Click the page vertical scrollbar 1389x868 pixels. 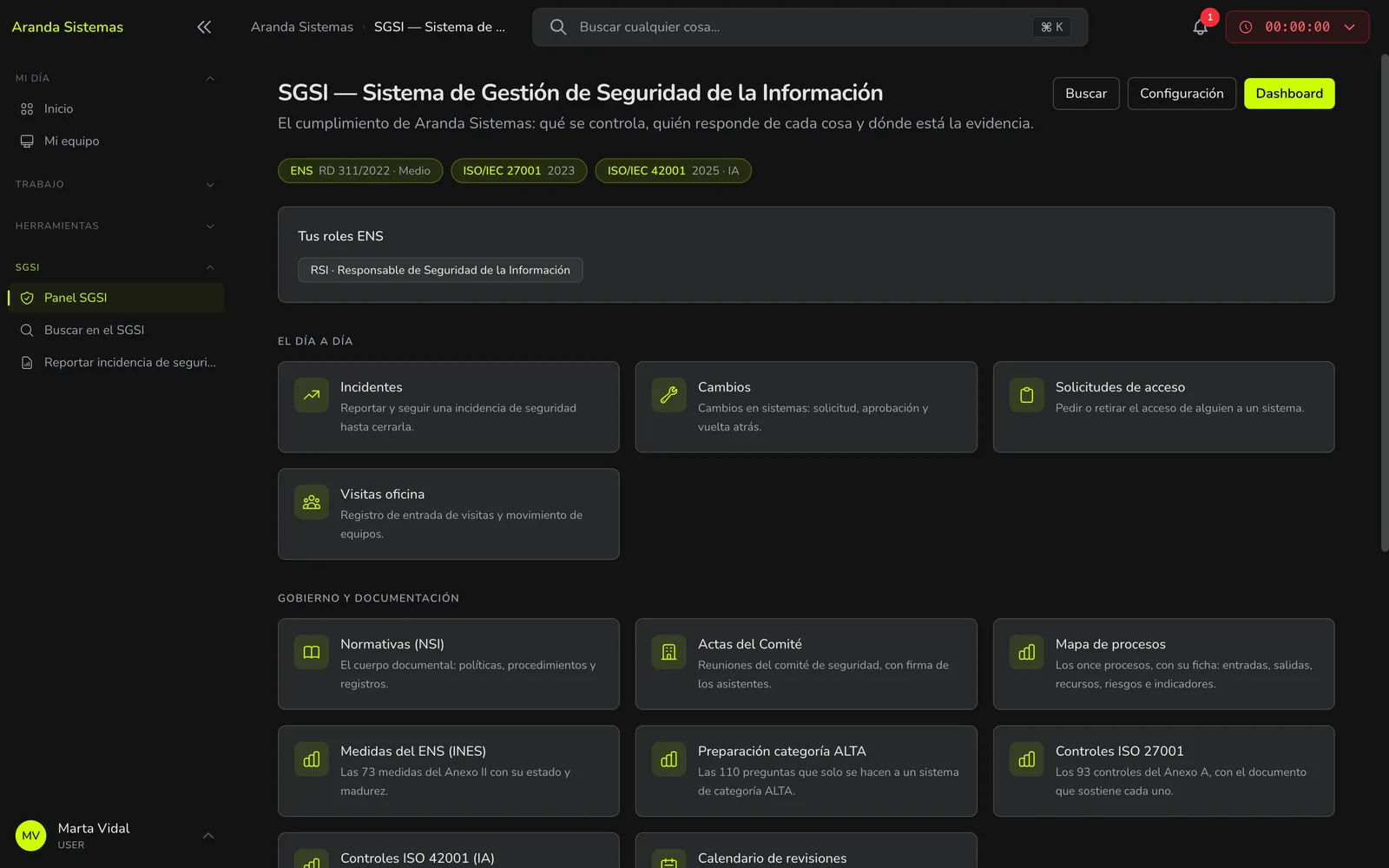[1384, 303]
